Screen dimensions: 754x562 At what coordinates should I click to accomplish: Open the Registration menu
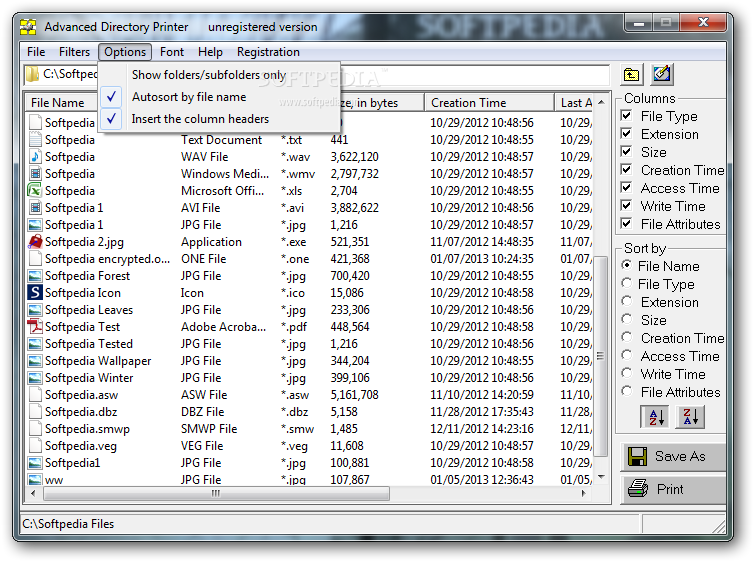(268, 52)
